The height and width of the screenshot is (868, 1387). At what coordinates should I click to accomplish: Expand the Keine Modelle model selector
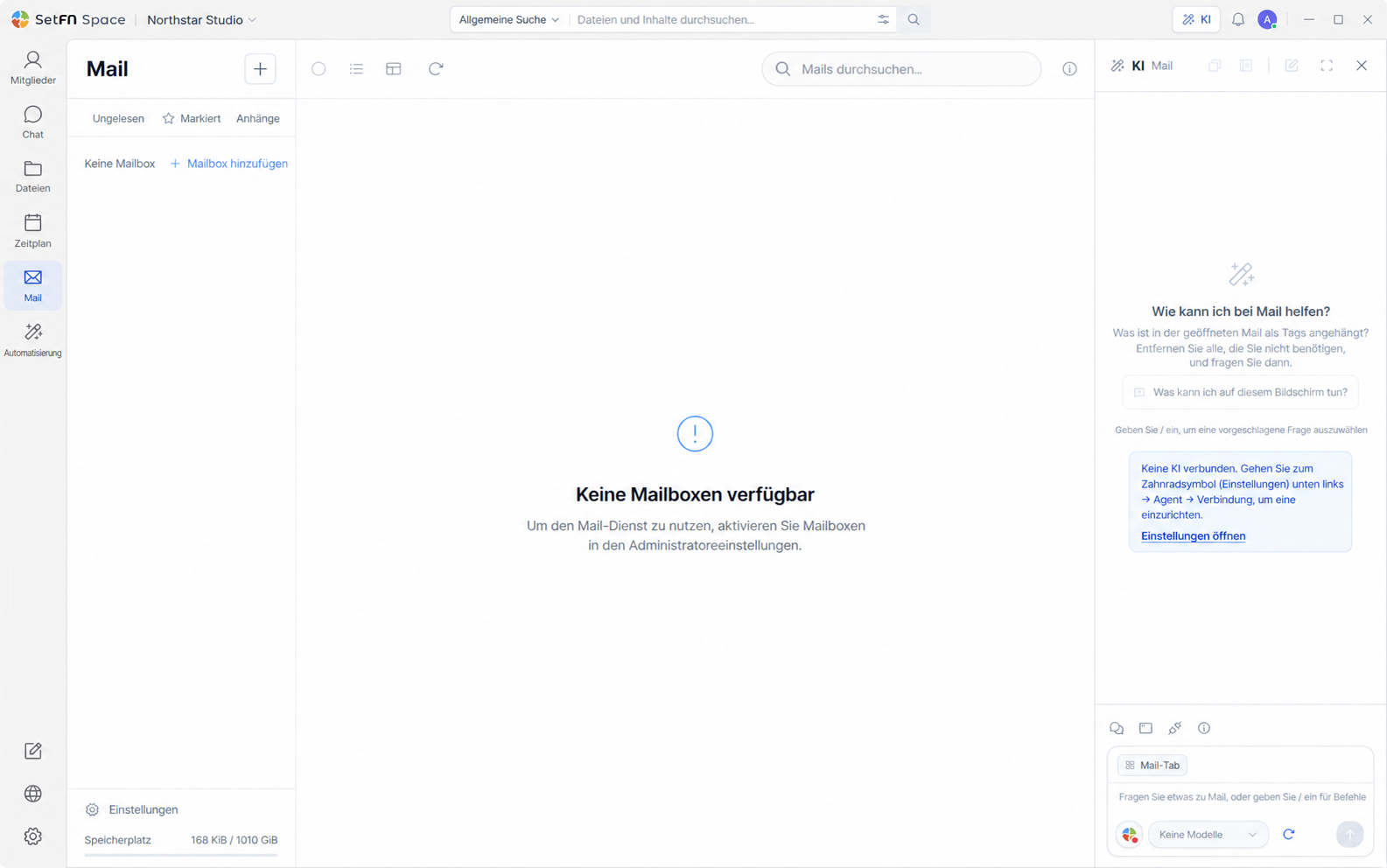click(1208, 835)
